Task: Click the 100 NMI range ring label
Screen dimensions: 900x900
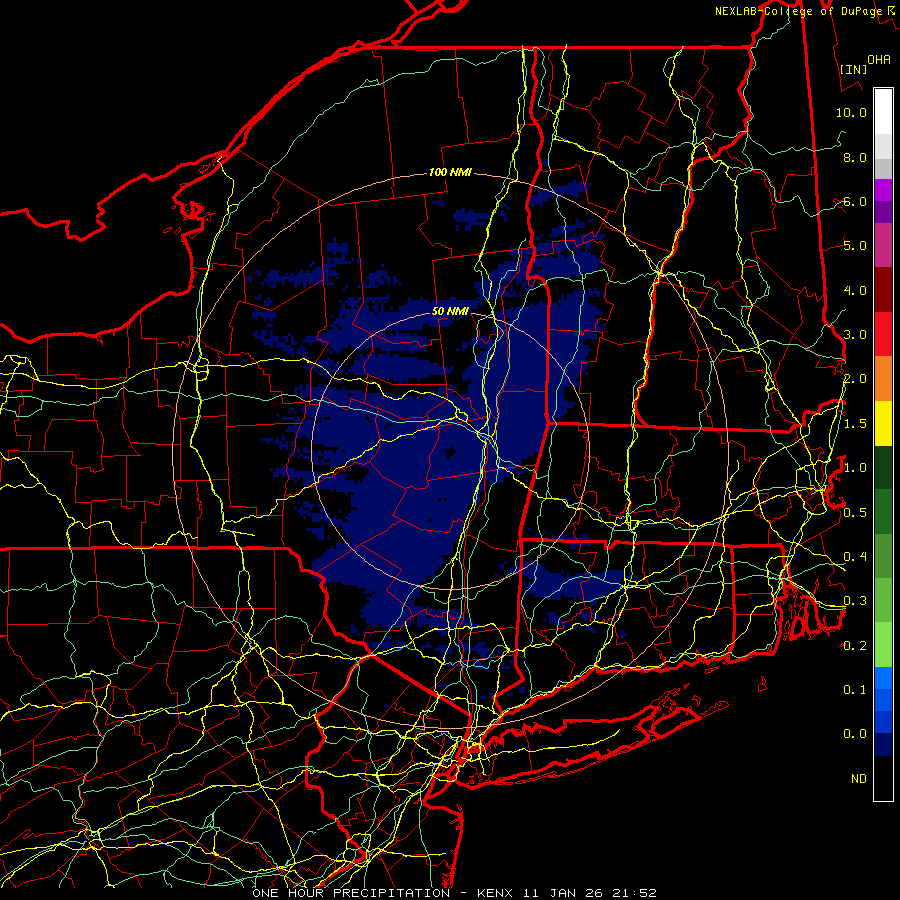Action: 450,172
